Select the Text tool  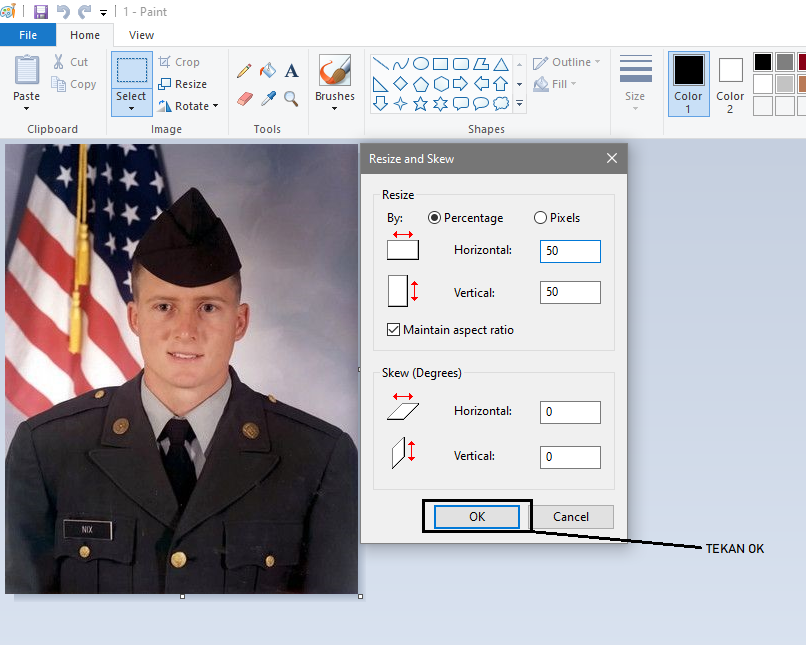[x=291, y=70]
